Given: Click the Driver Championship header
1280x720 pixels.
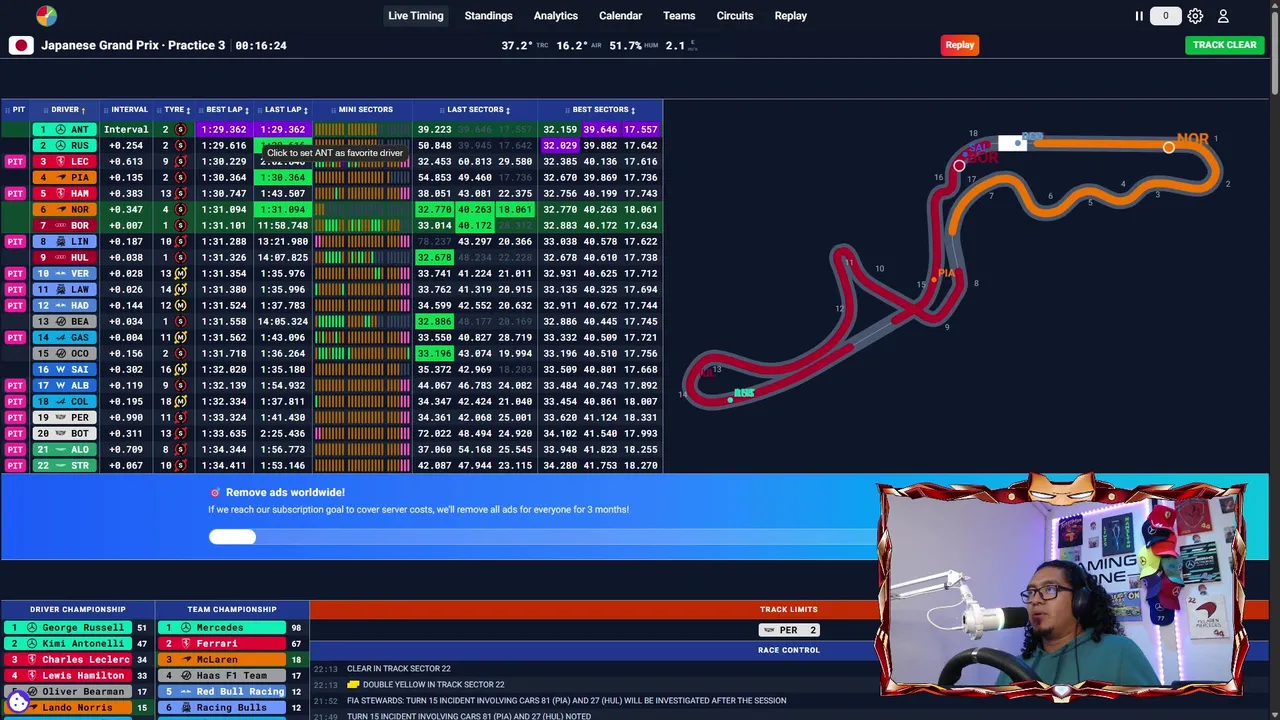Looking at the screenshot, I should click(78, 609).
